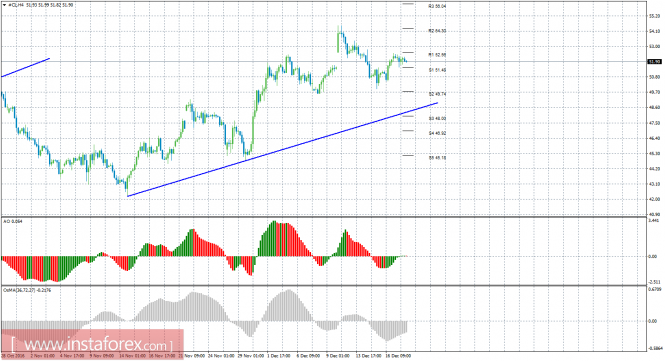Screen dimensions: 665x361
Task: Select the R3 pivot level label
Action: (x=437, y=6)
